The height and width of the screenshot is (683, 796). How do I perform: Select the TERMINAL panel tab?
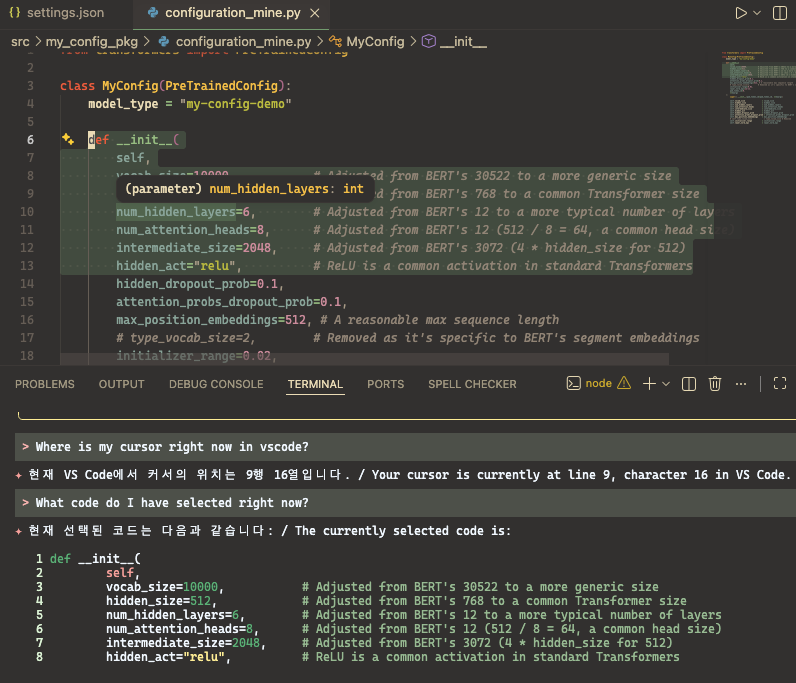pos(315,384)
